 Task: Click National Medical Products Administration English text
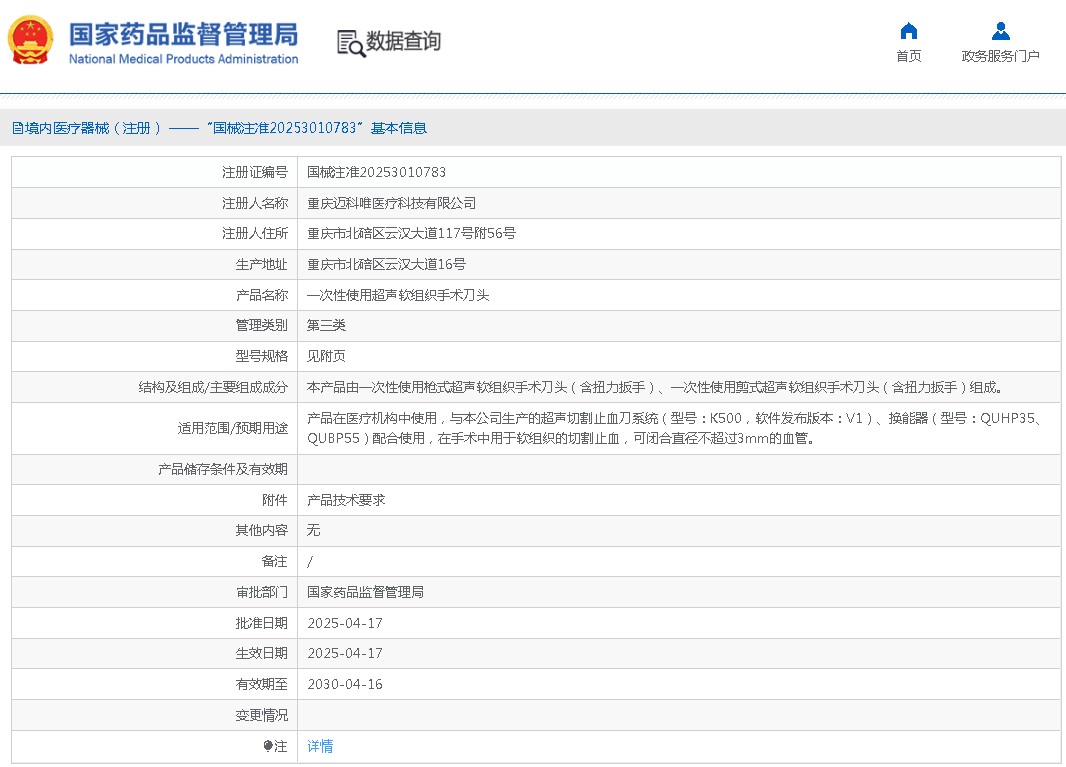tap(183, 59)
